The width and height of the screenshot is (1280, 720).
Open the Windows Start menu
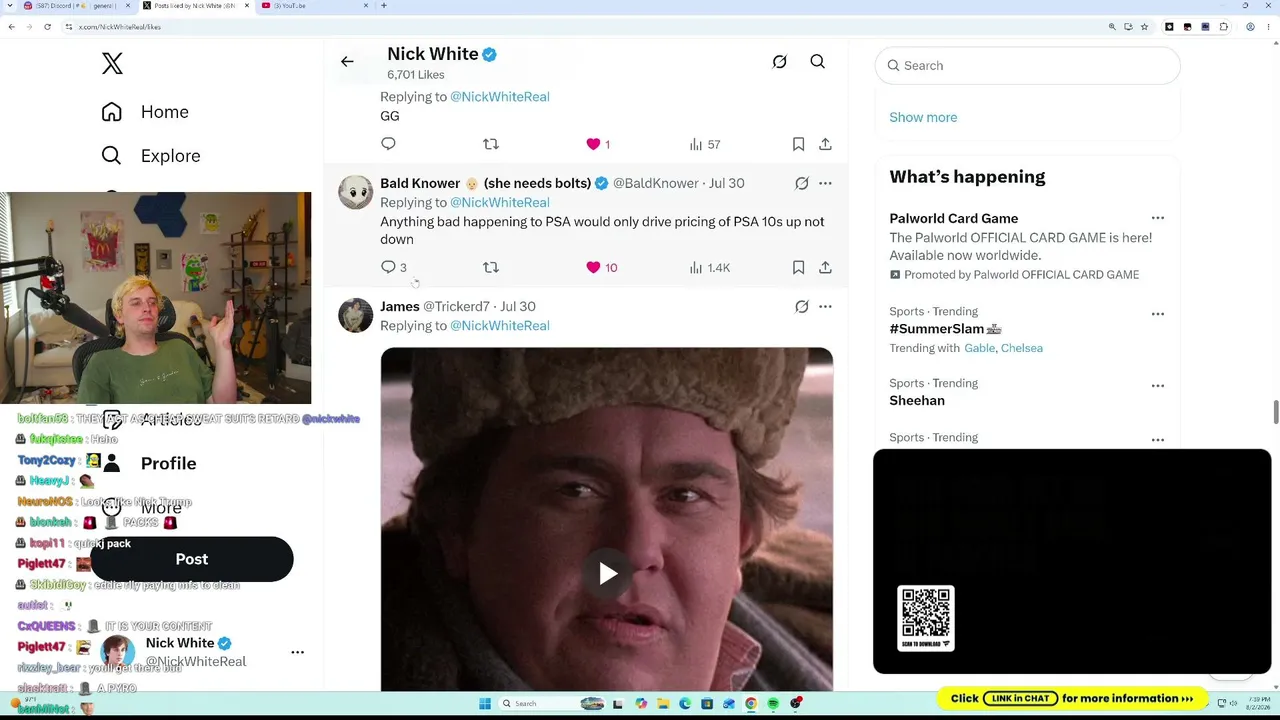coord(485,704)
